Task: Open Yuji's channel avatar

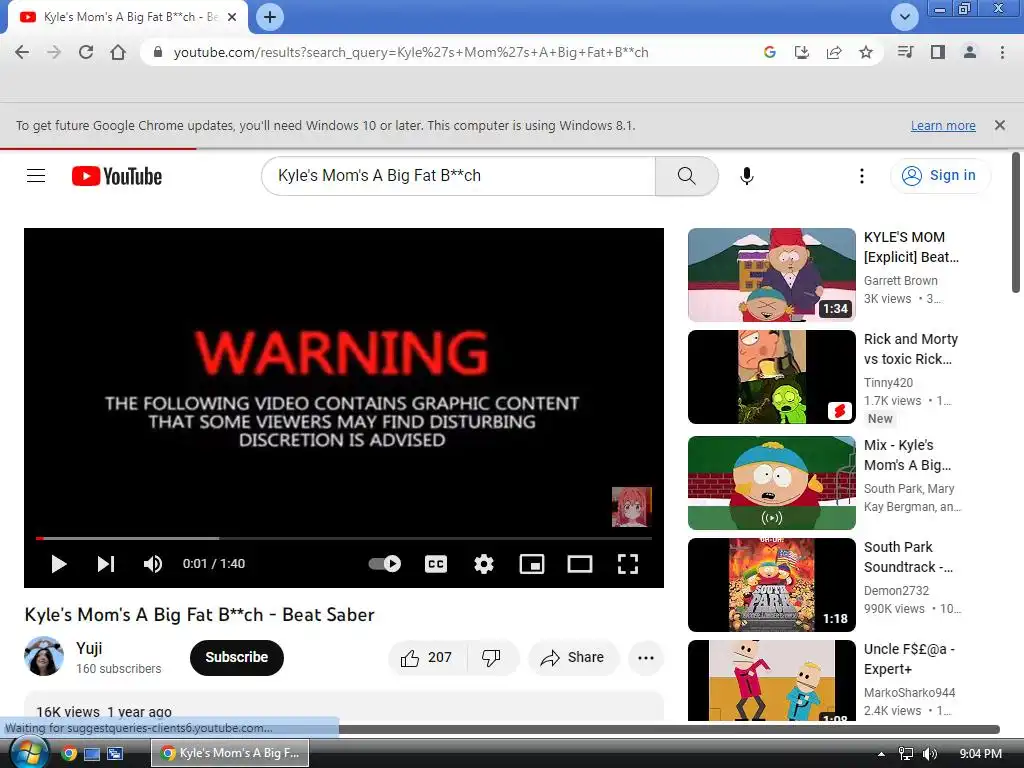Action: coord(44,656)
